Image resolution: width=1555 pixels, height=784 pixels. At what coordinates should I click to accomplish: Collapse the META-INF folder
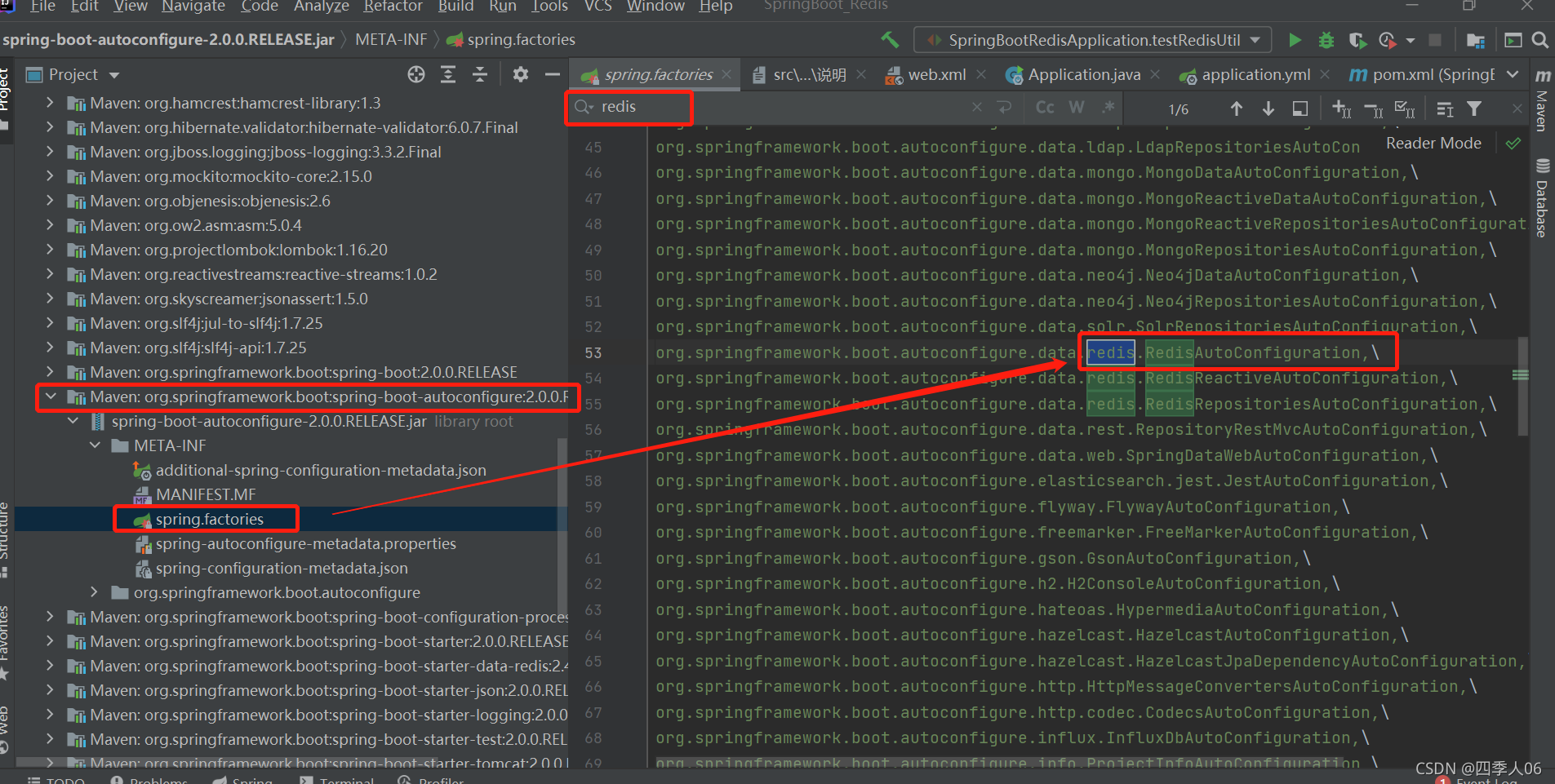tap(95, 445)
